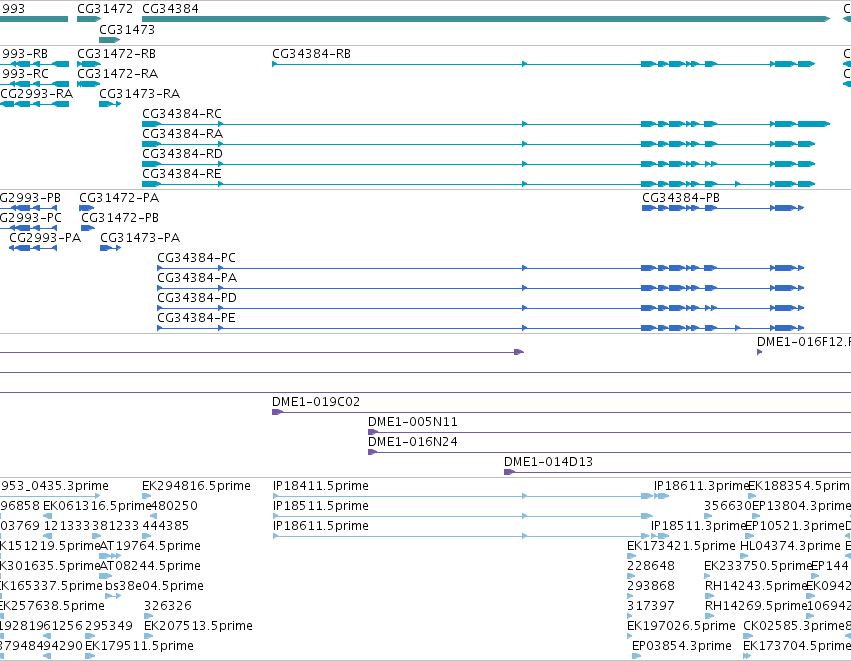This screenshot has height=661, width=851.
Task: Click the CG34384 gene label in top track
Action: 170,9
